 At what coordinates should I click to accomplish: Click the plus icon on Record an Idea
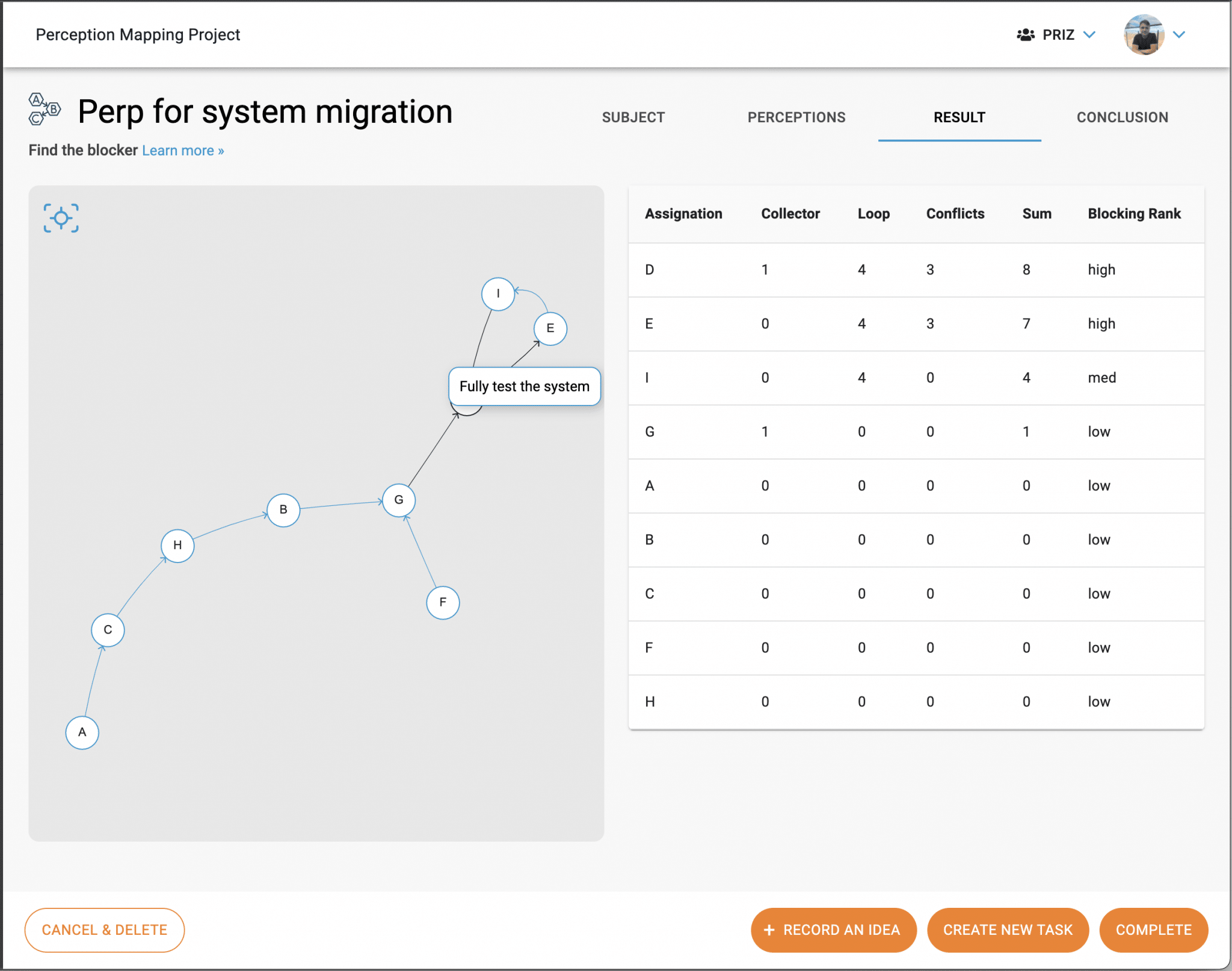[769, 930]
